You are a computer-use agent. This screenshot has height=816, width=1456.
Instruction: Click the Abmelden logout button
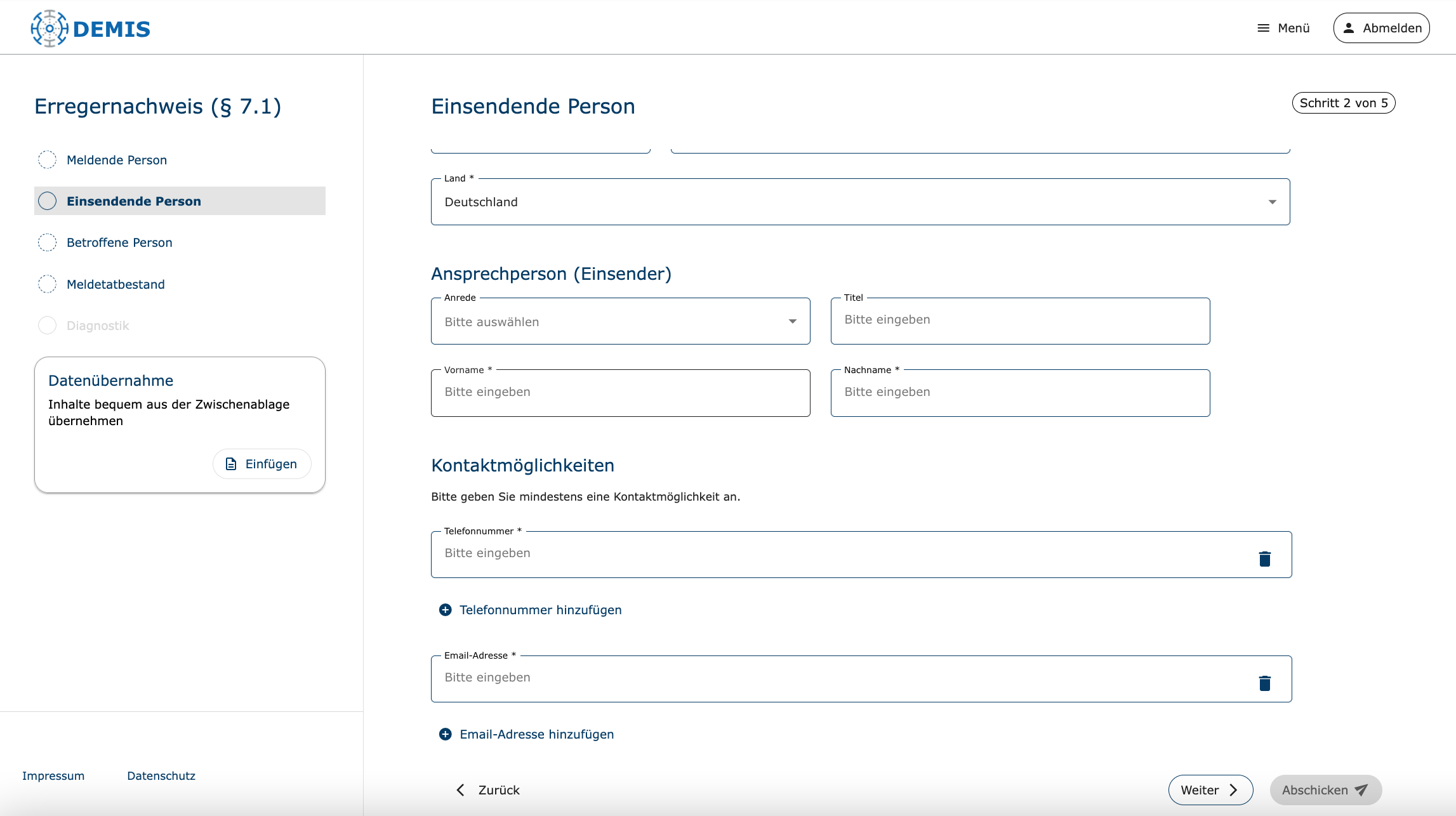point(1381,29)
